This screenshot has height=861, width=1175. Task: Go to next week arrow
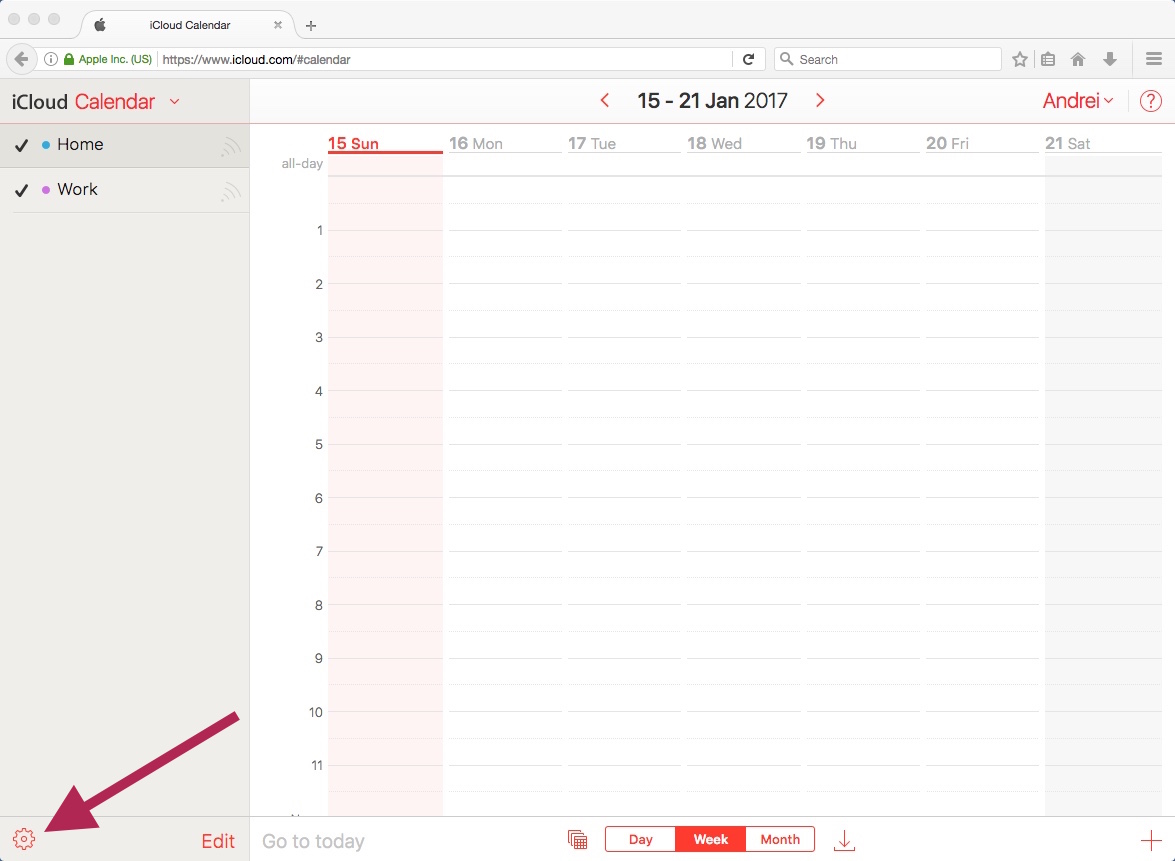820,100
